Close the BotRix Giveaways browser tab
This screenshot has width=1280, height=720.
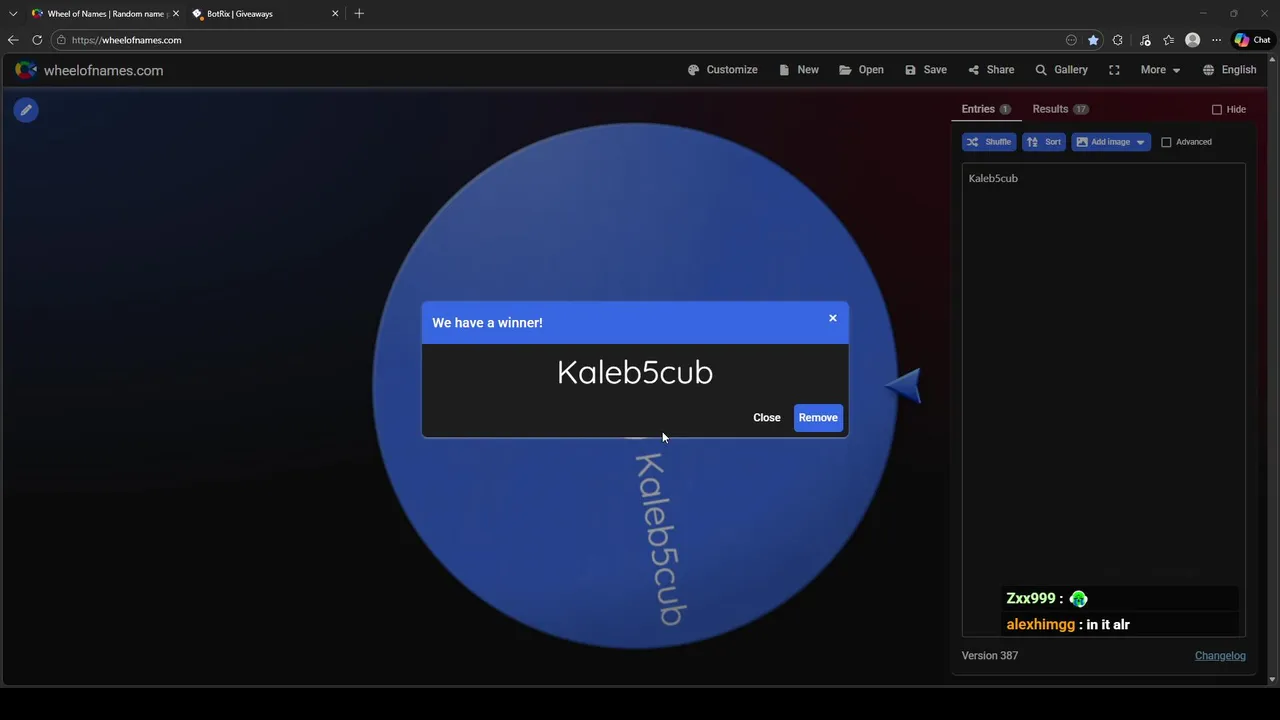tap(335, 14)
